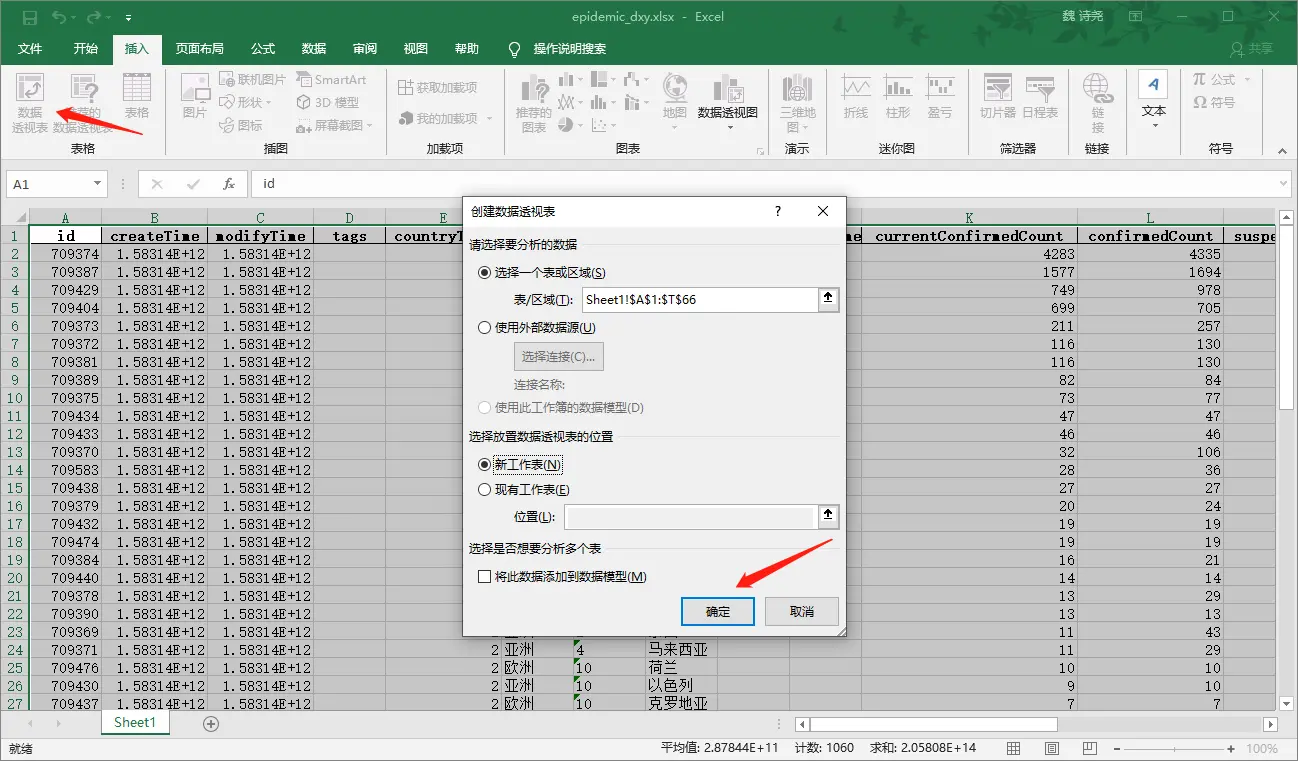Open the Name Box dropdown arrow
This screenshot has height=761, width=1298.
[97, 184]
